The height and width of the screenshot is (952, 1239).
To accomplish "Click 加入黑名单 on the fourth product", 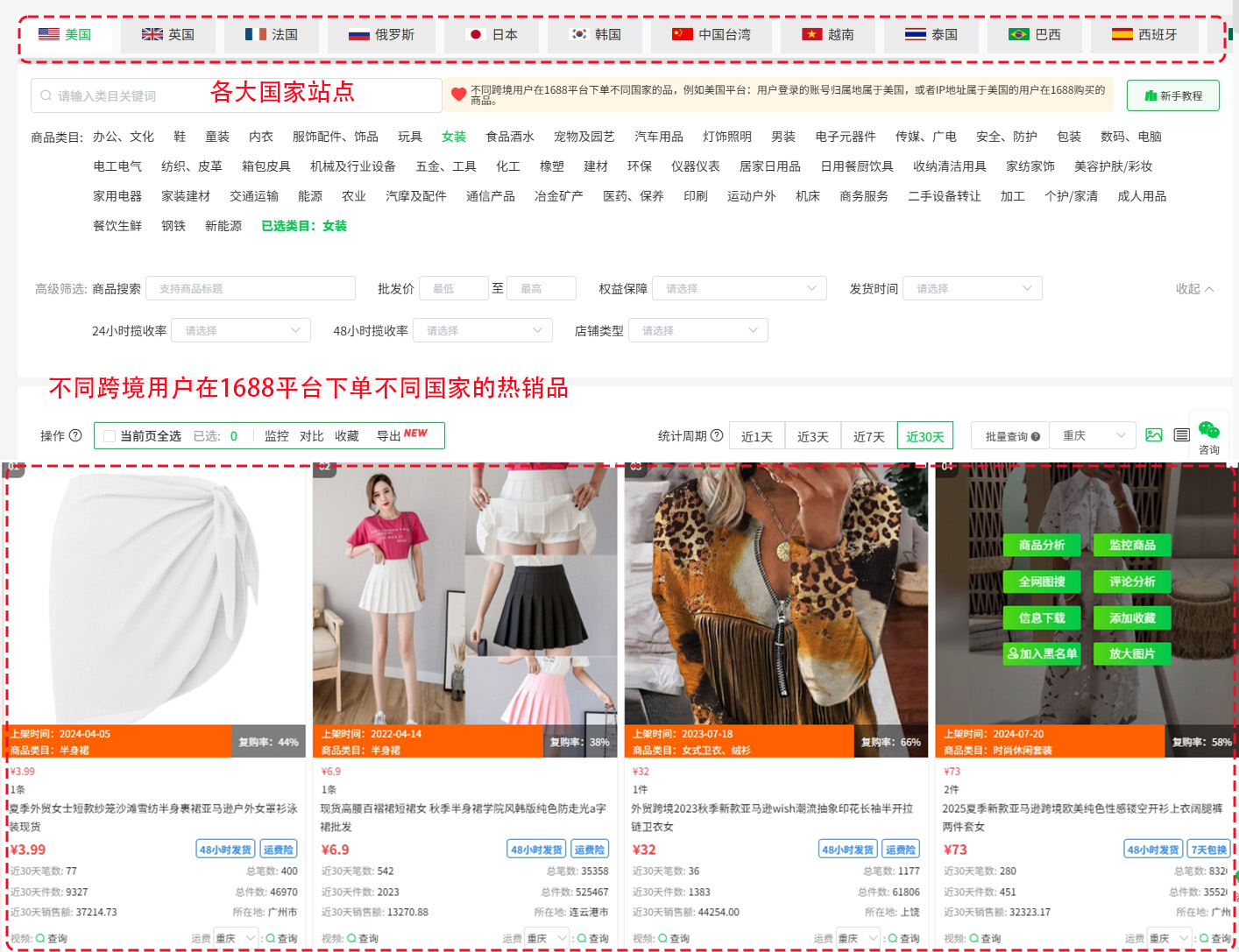I will coord(1042,653).
